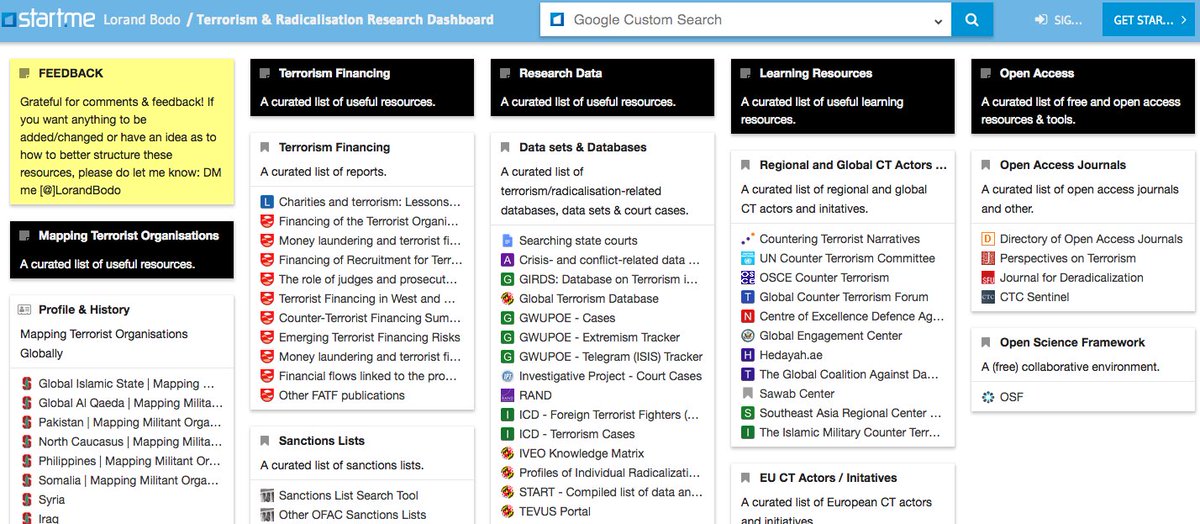Click the Searching state courts document favicon
The width and height of the screenshot is (1200, 524).
pos(507,241)
